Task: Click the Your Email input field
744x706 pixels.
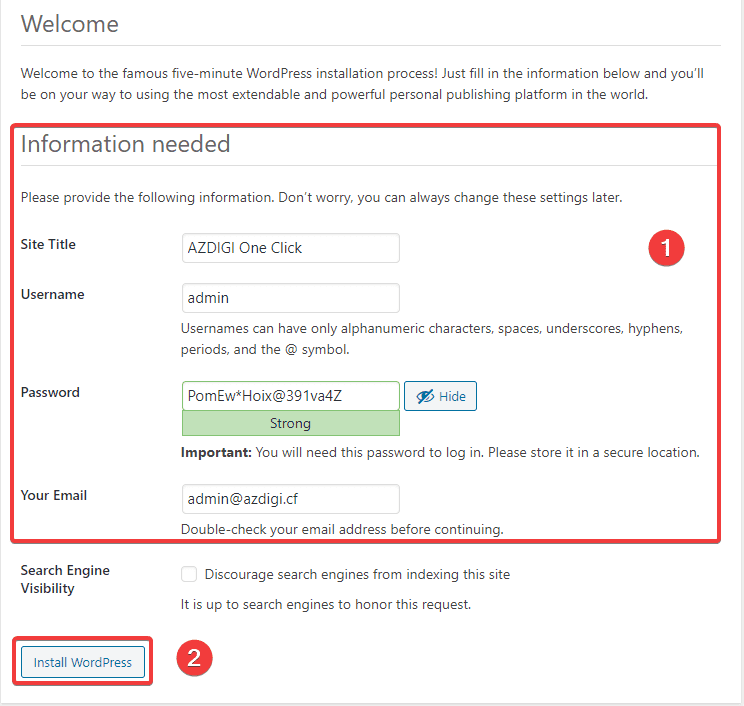Action: coord(290,499)
